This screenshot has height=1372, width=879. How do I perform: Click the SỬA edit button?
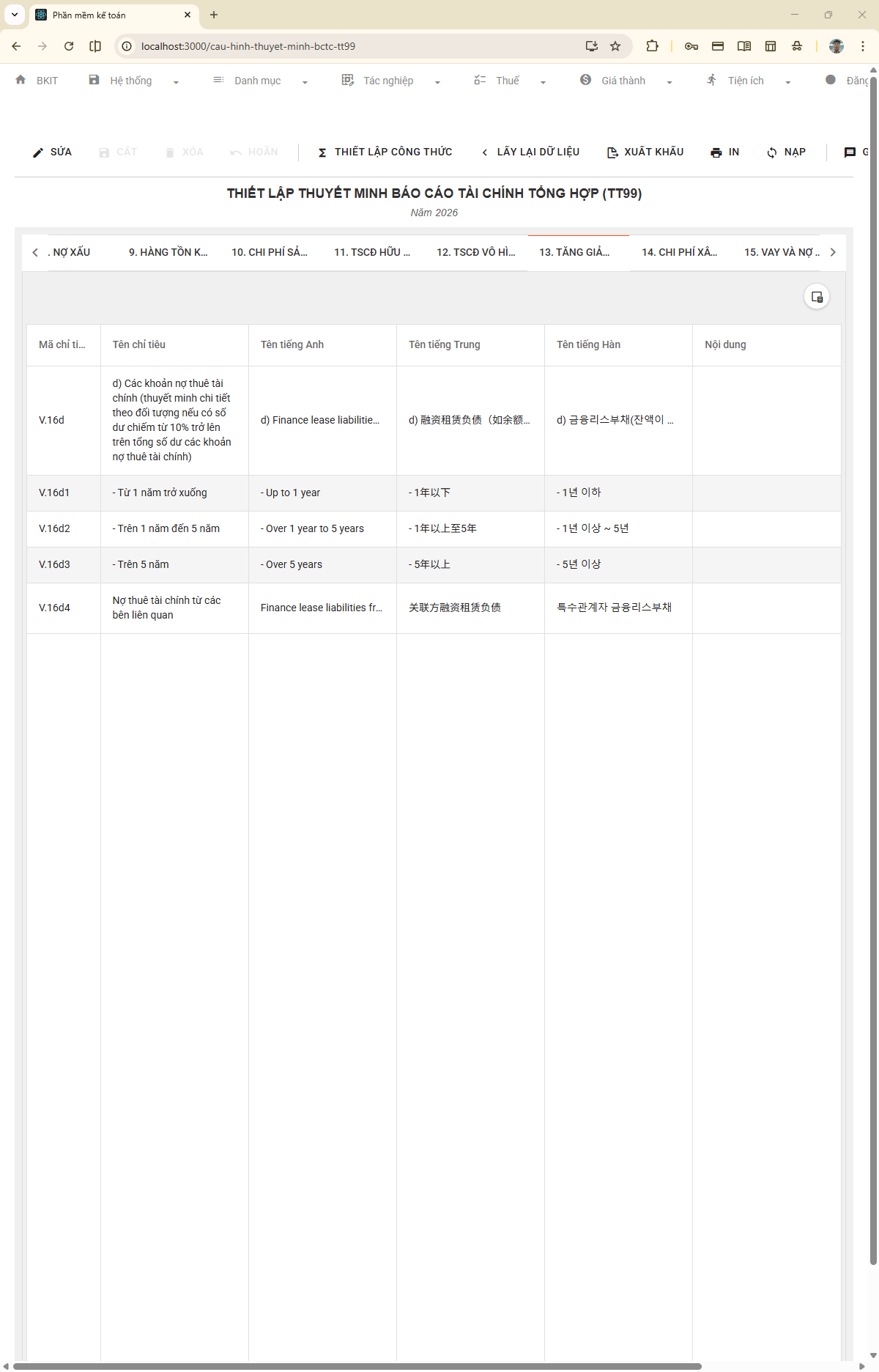tap(52, 152)
